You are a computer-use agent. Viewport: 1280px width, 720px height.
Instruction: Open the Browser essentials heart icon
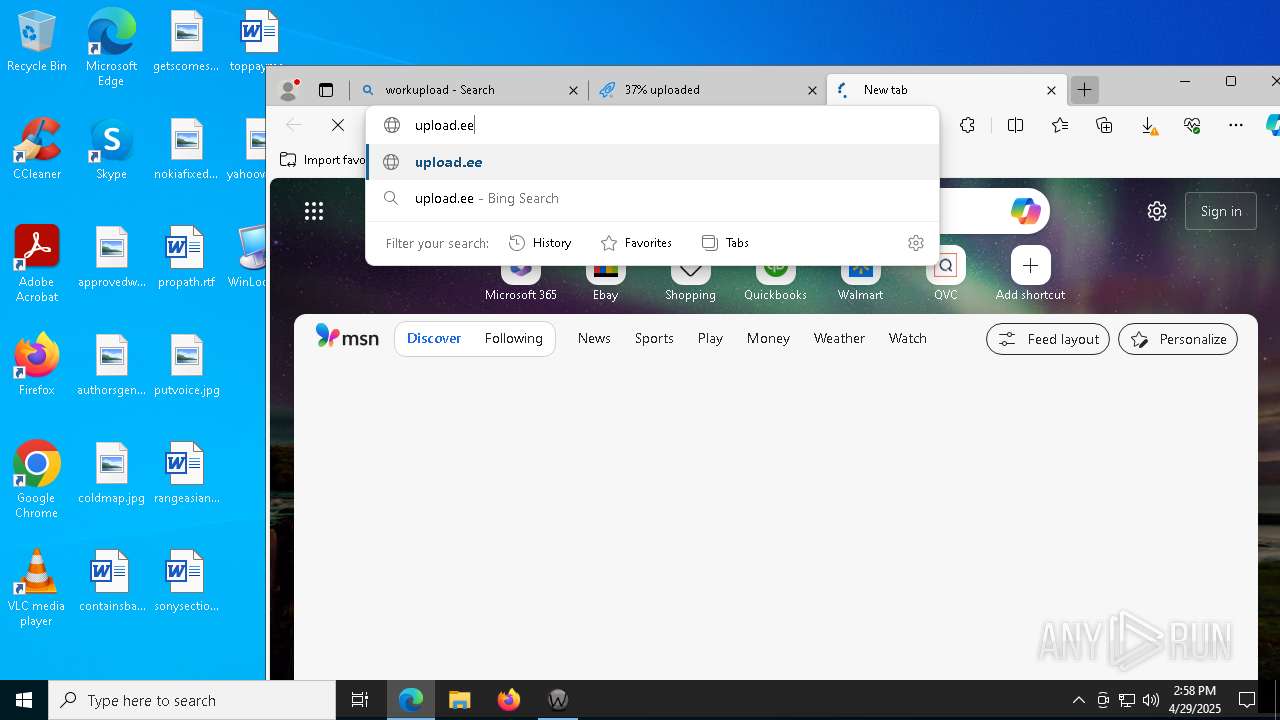tap(1192, 125)
